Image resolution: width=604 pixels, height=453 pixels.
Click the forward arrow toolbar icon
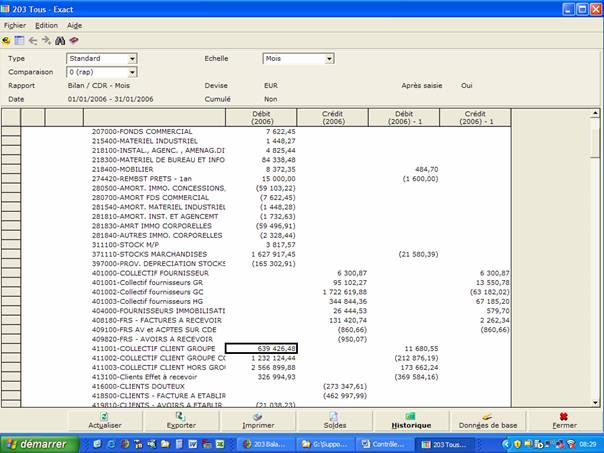pyautogui.click(x=46, y=41)
